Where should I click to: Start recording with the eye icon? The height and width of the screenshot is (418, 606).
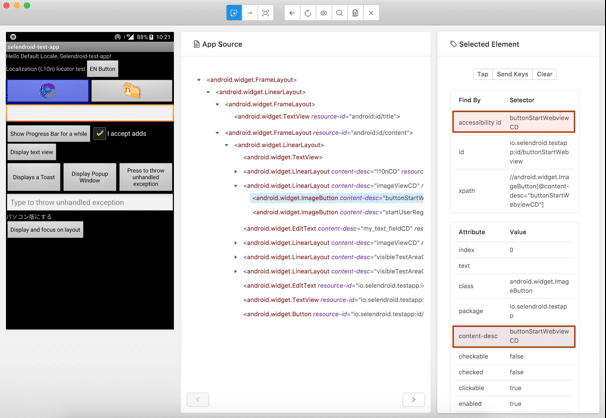324,13
